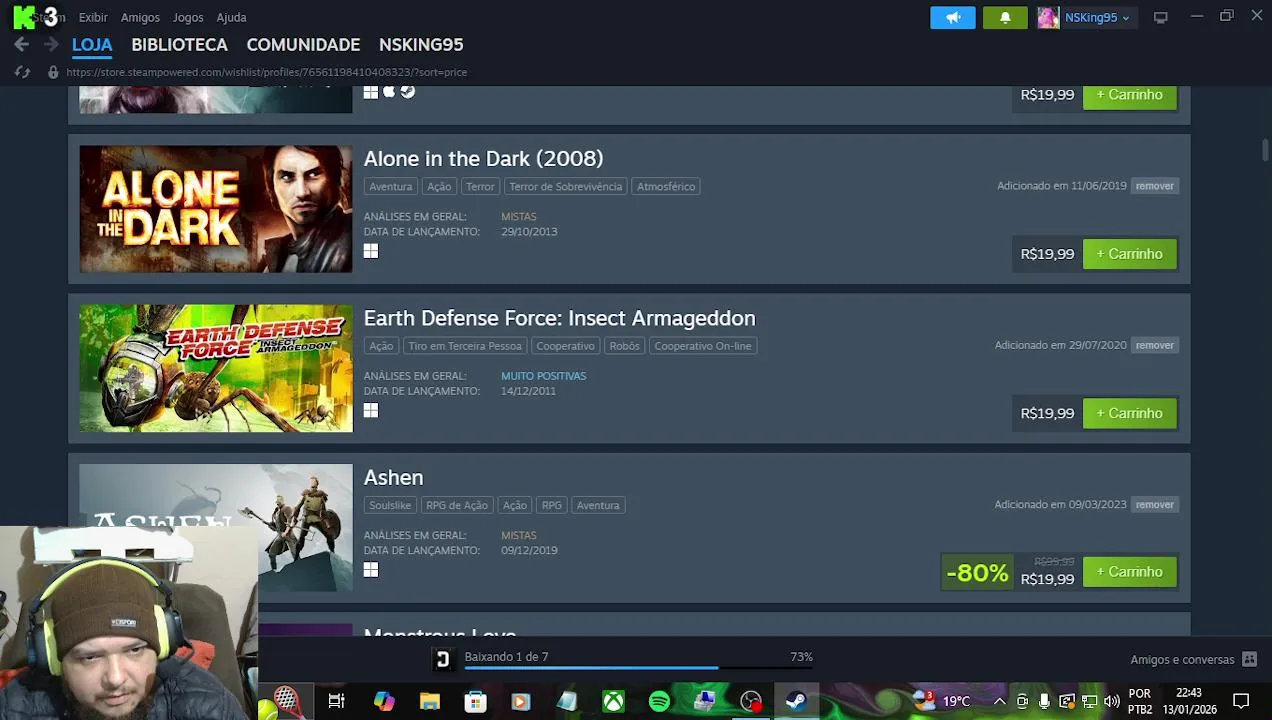Screen dimensions: 1272x720
Task: Click the padlock security icon
Action: click(x=53, y=72)
